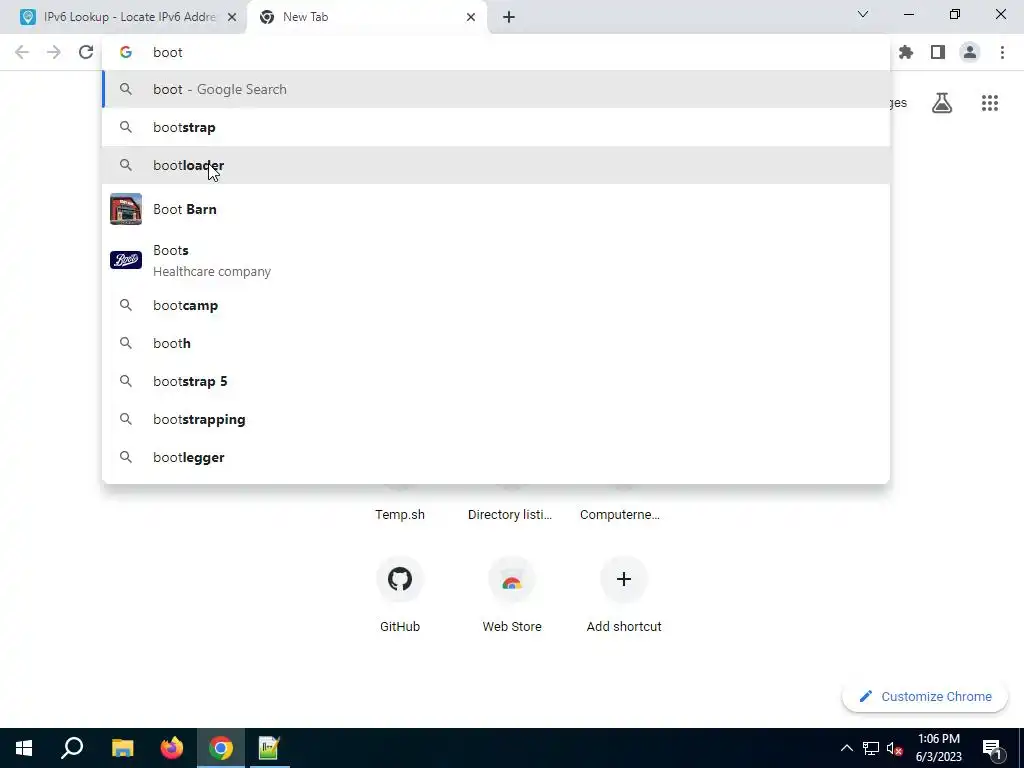This screenshot has width=1024, height=768.
Task: Expand the tab search chevron
Action: [863, 14]
